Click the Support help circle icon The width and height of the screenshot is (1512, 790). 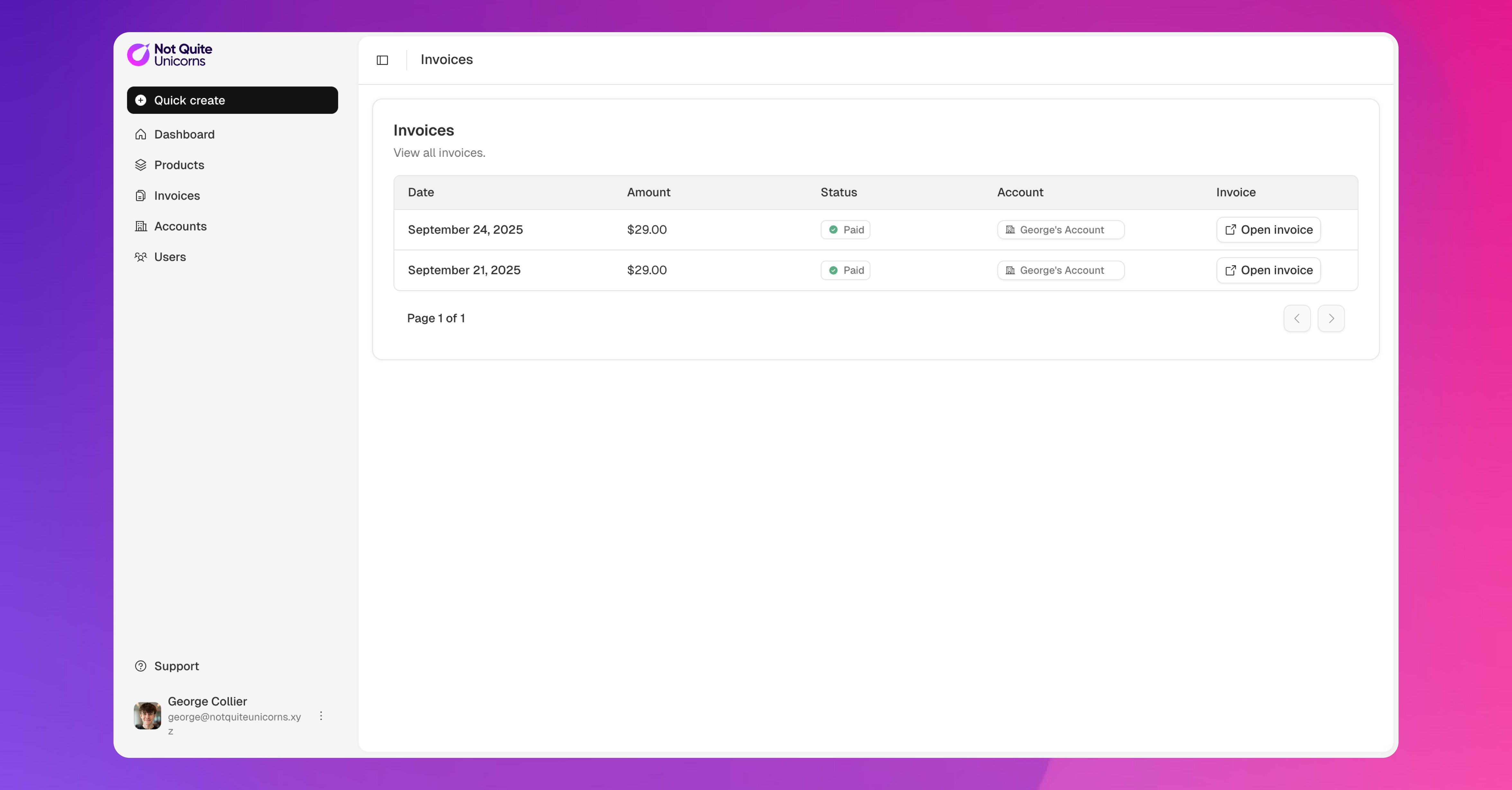[141, 666]
